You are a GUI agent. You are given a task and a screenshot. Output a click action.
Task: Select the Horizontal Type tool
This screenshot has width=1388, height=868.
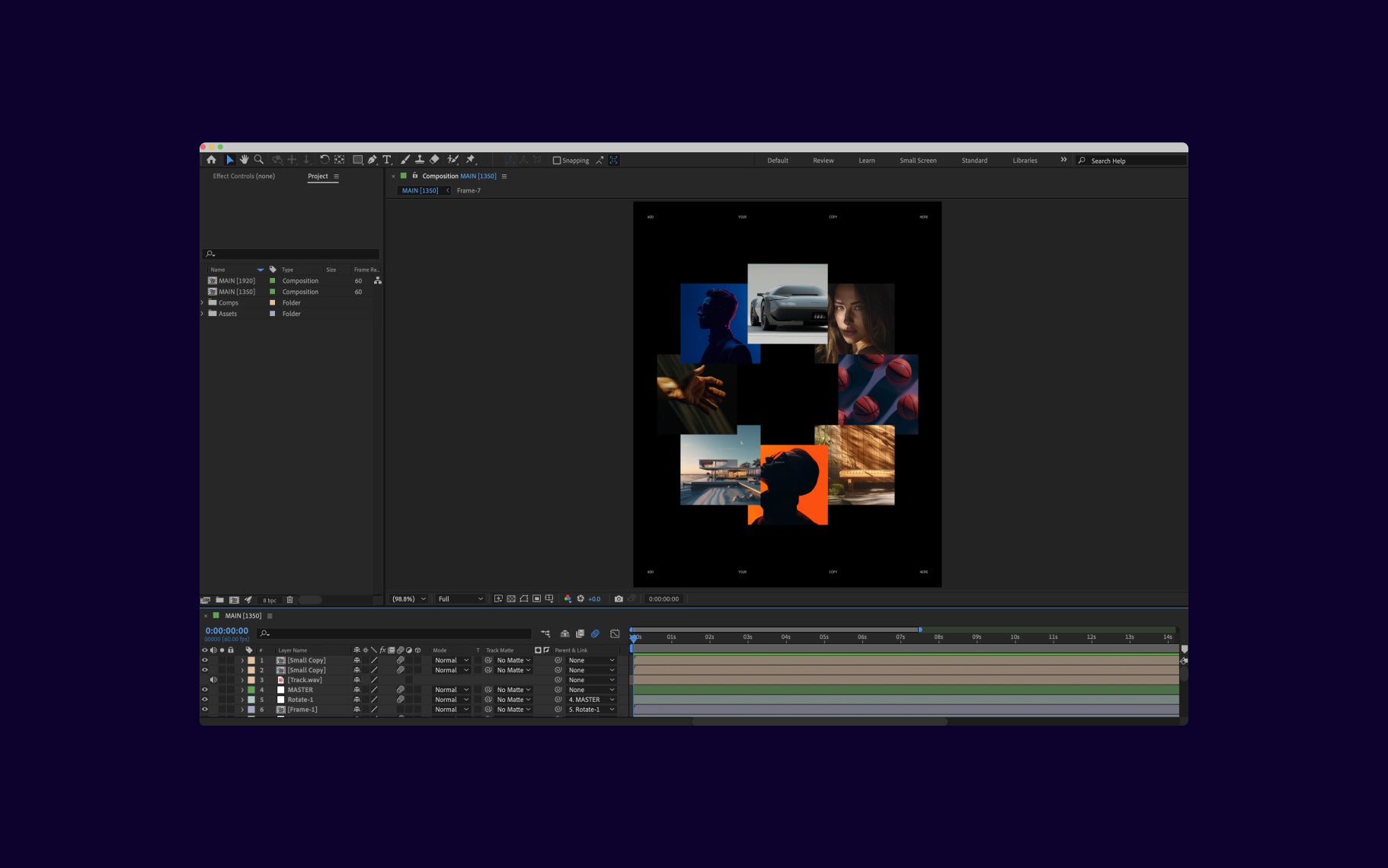point(387,160)
